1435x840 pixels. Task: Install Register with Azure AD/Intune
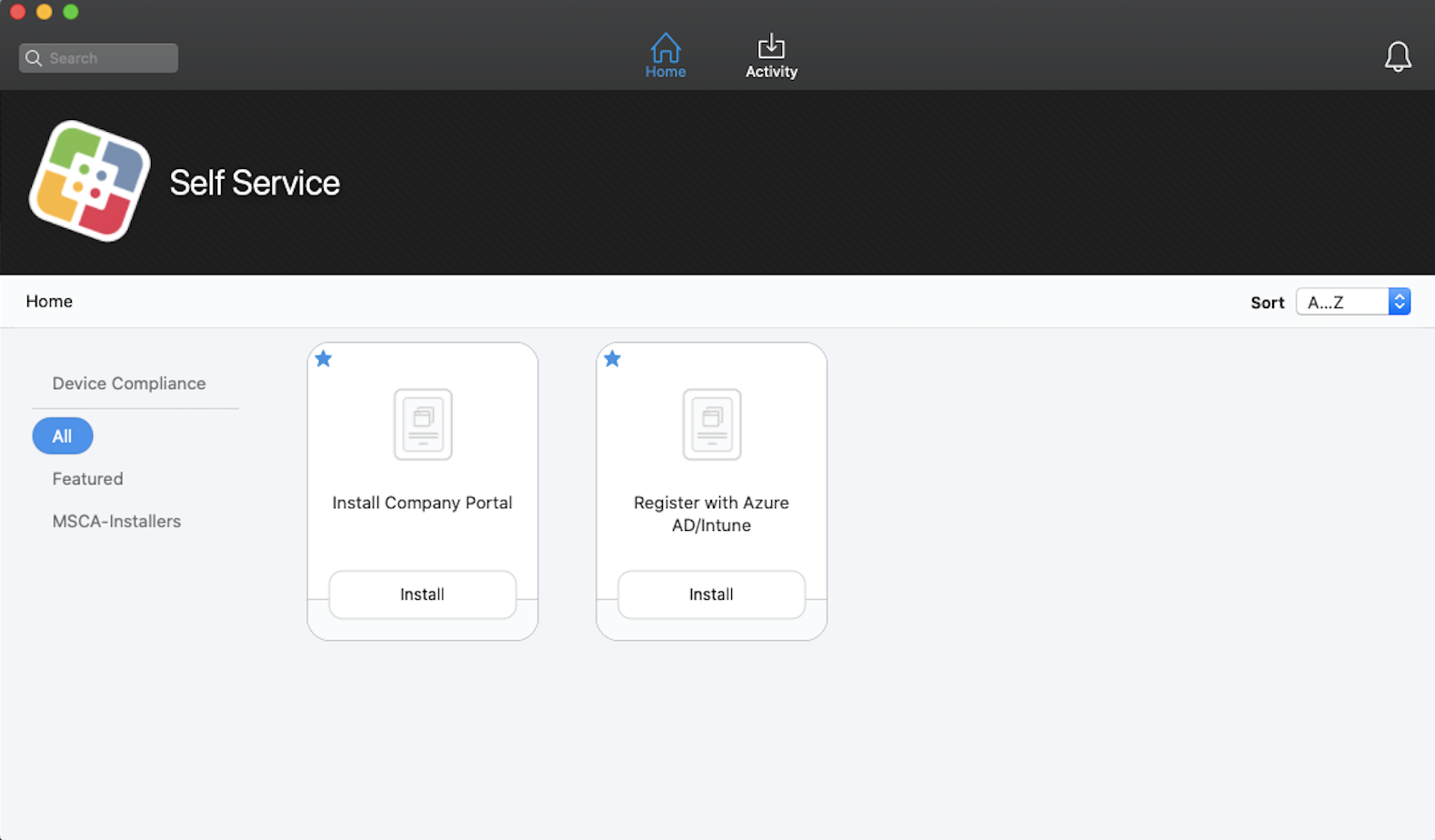711,595
